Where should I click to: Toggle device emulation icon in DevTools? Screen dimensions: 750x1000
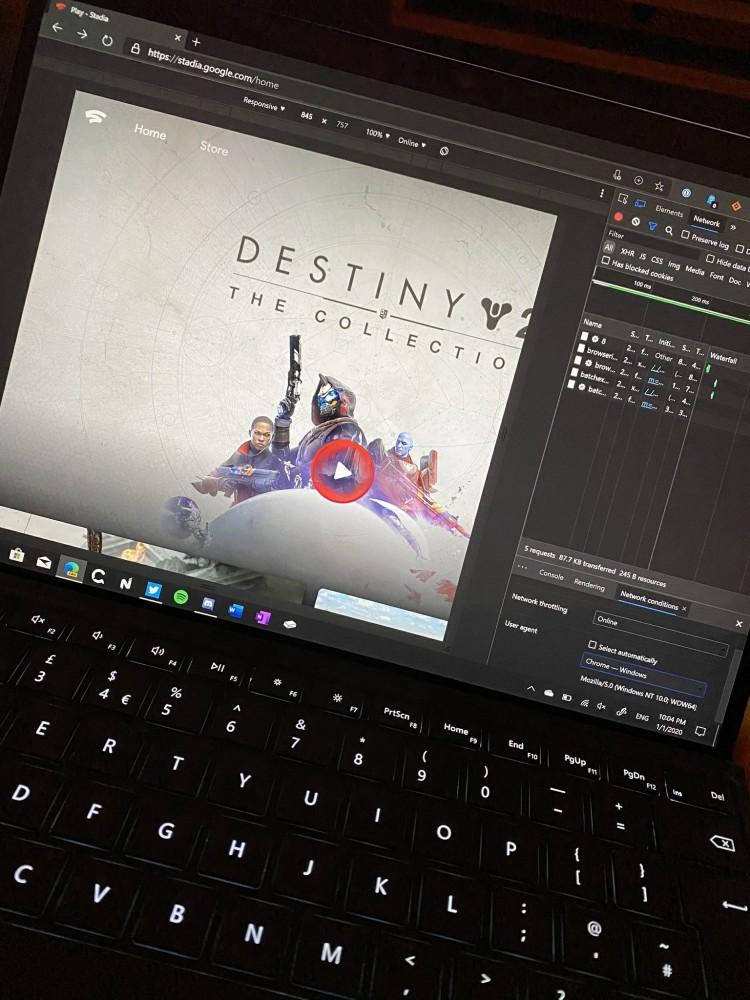tap(640, 203)
